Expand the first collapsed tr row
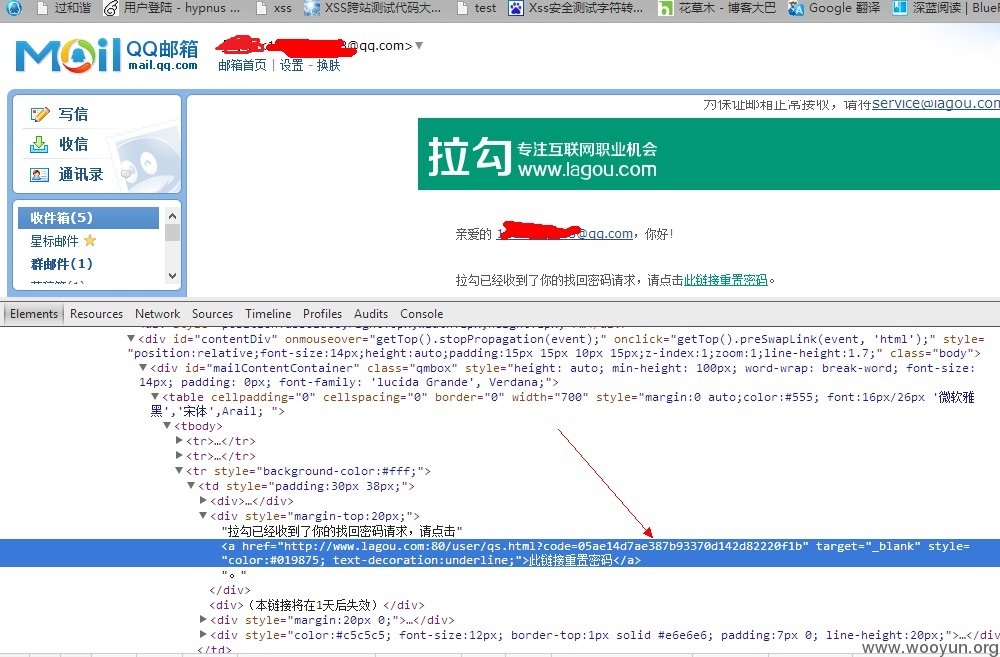Viewport: 1000px width, 657px height. [x=179, y=440]
